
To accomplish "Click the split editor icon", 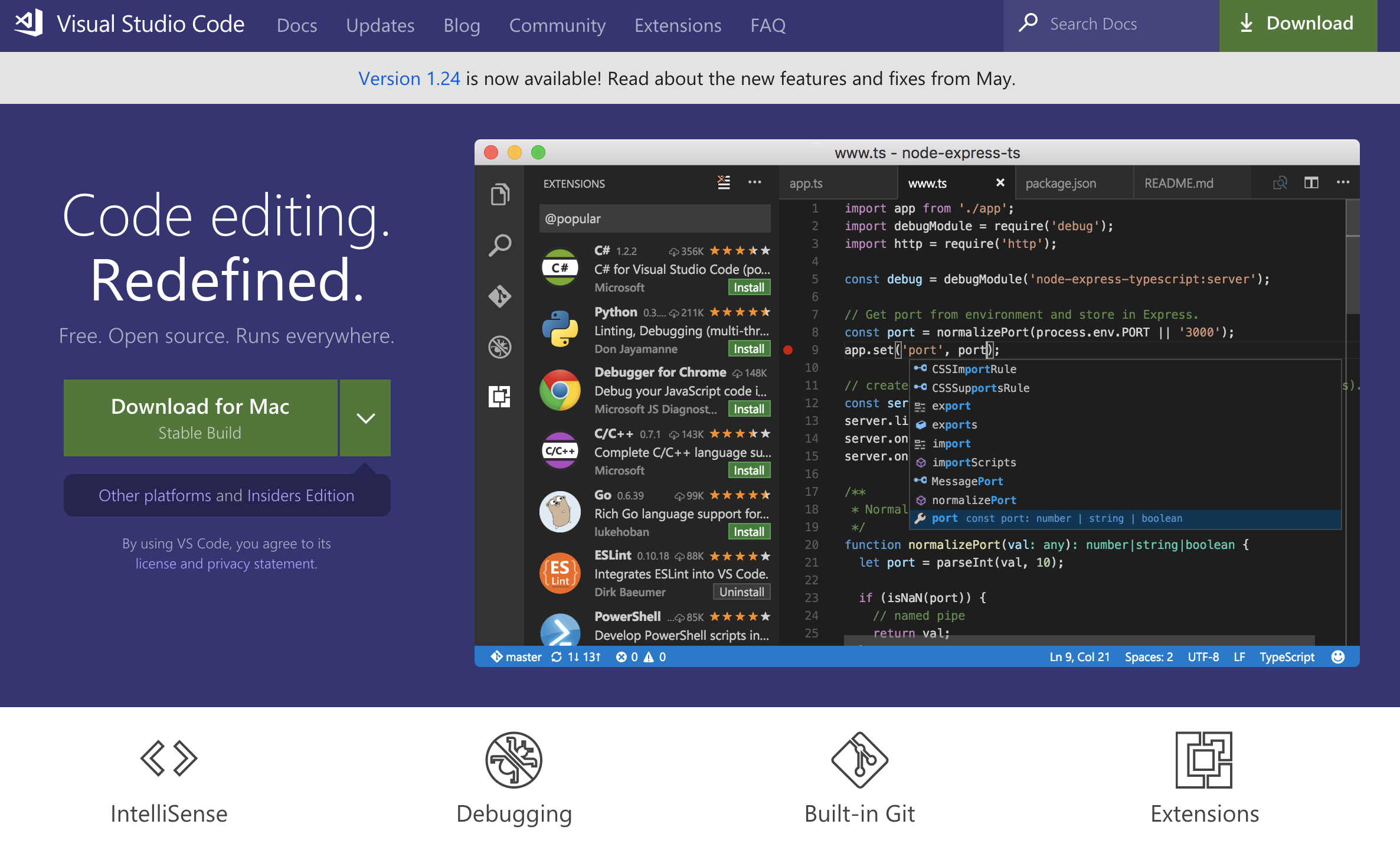I will (x=1311, y=183).
